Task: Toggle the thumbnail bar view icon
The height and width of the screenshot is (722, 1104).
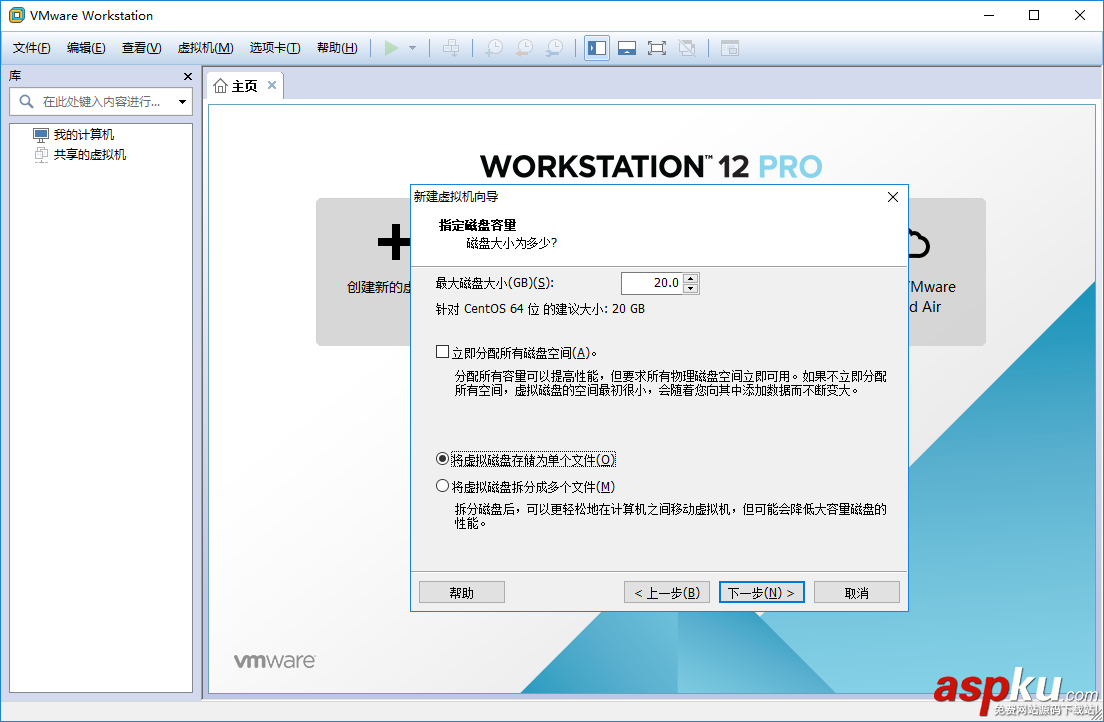Action: (x=627, y=48)
